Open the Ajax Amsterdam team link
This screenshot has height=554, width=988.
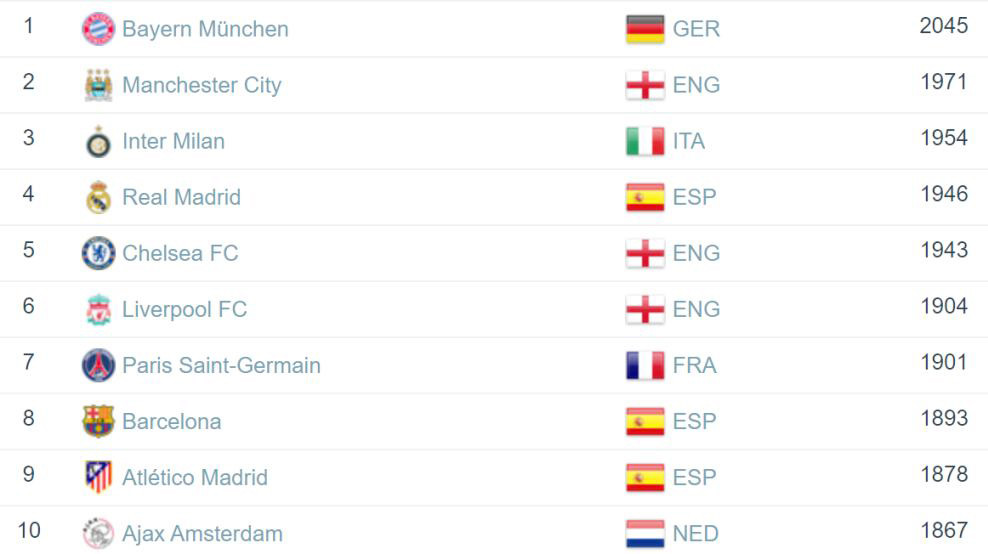click(202, 534)
